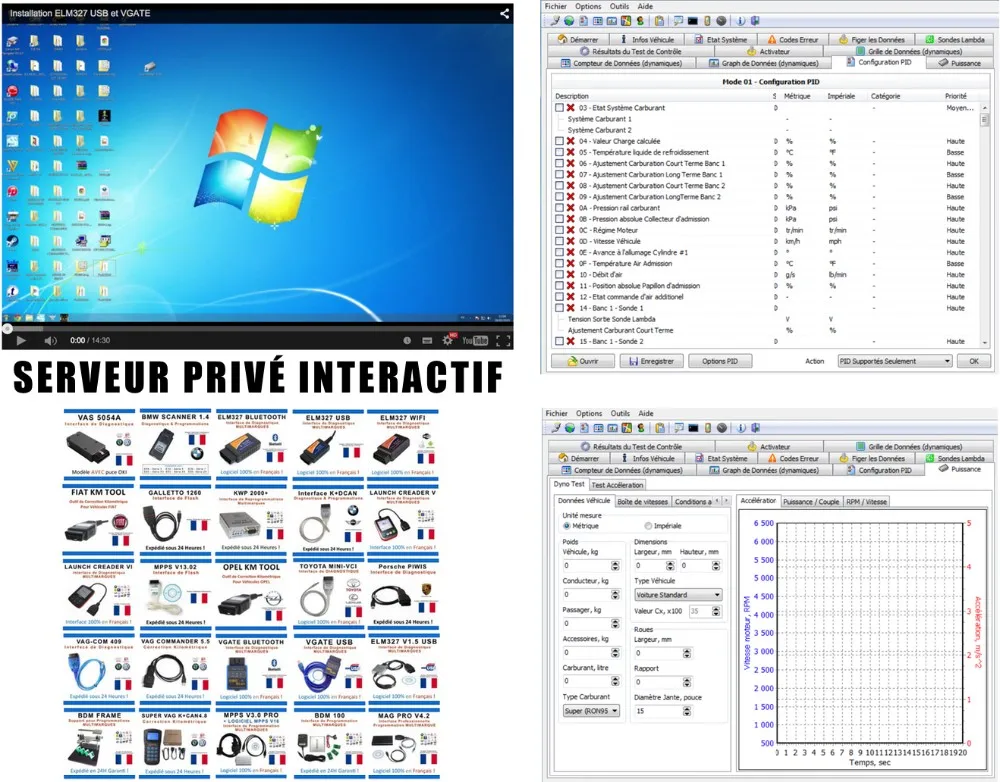Switch to the Codes Erreur tab in the top window
1000x782 pixels.
pos(793,40)
